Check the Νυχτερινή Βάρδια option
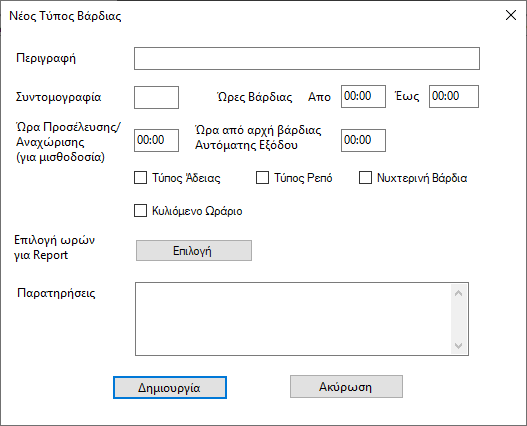 [x=365, y=178]
